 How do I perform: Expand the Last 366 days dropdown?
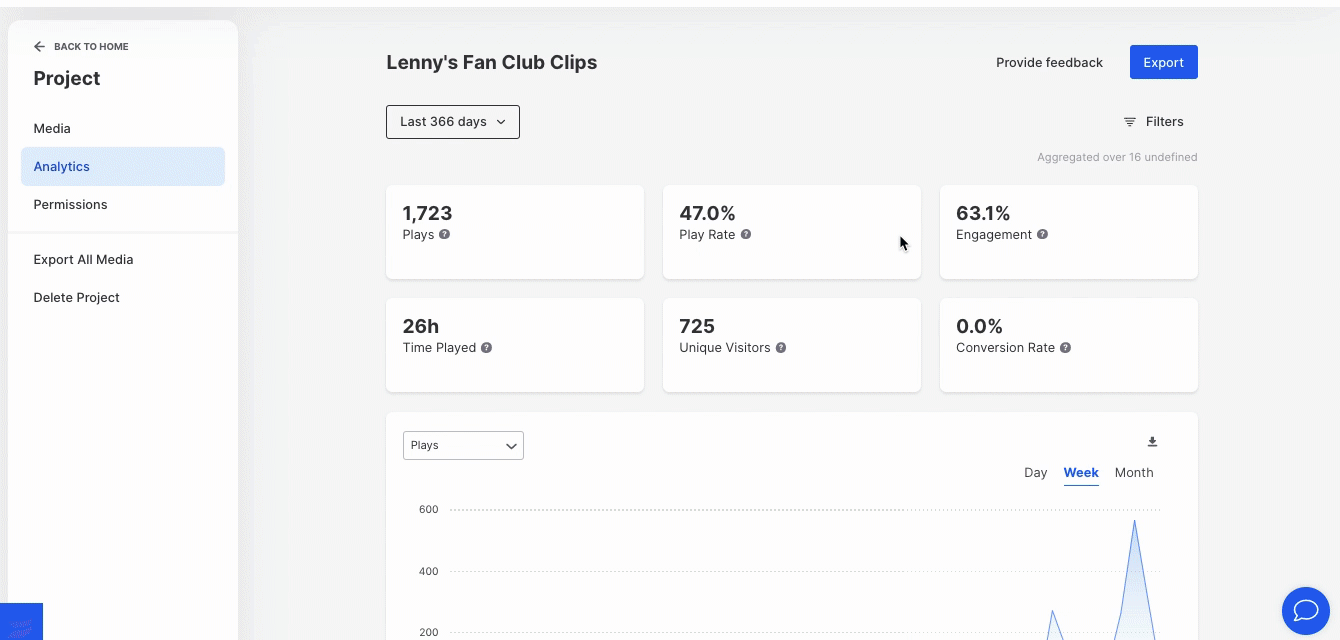tap(453, 122)
